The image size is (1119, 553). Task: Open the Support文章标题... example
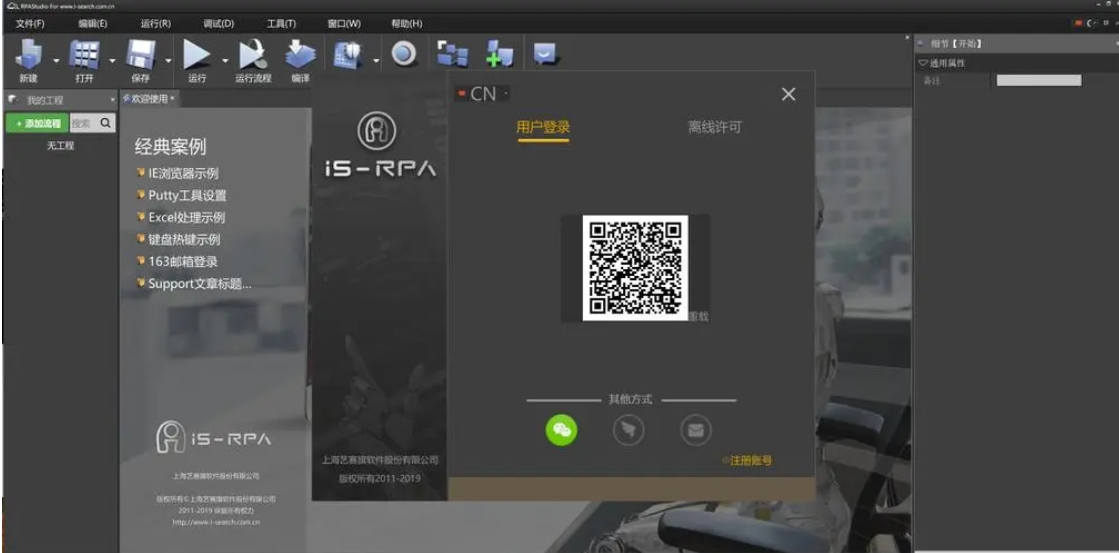coord(200,284)
